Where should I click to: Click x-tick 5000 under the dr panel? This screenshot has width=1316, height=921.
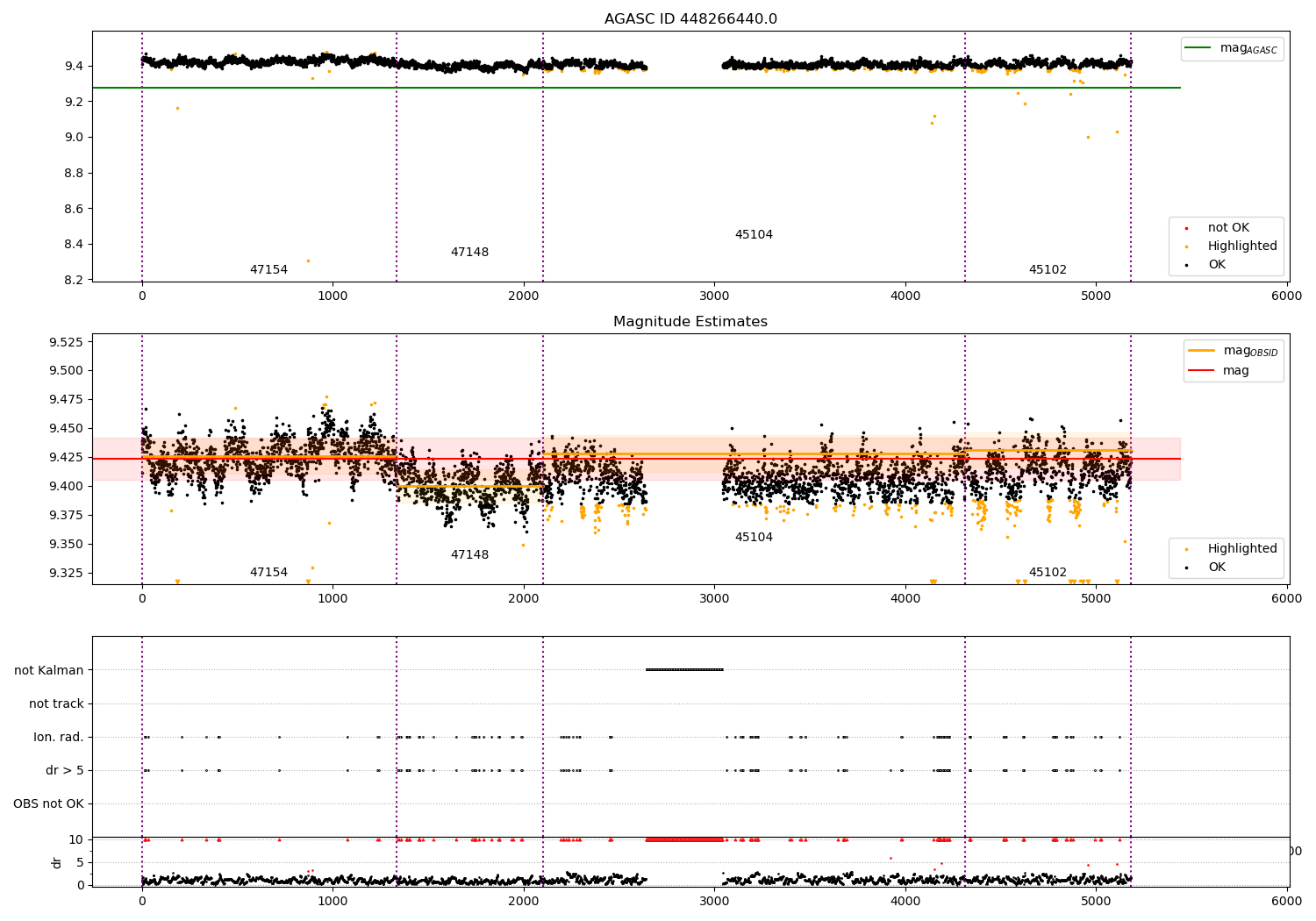click(x=1096, y=901)
